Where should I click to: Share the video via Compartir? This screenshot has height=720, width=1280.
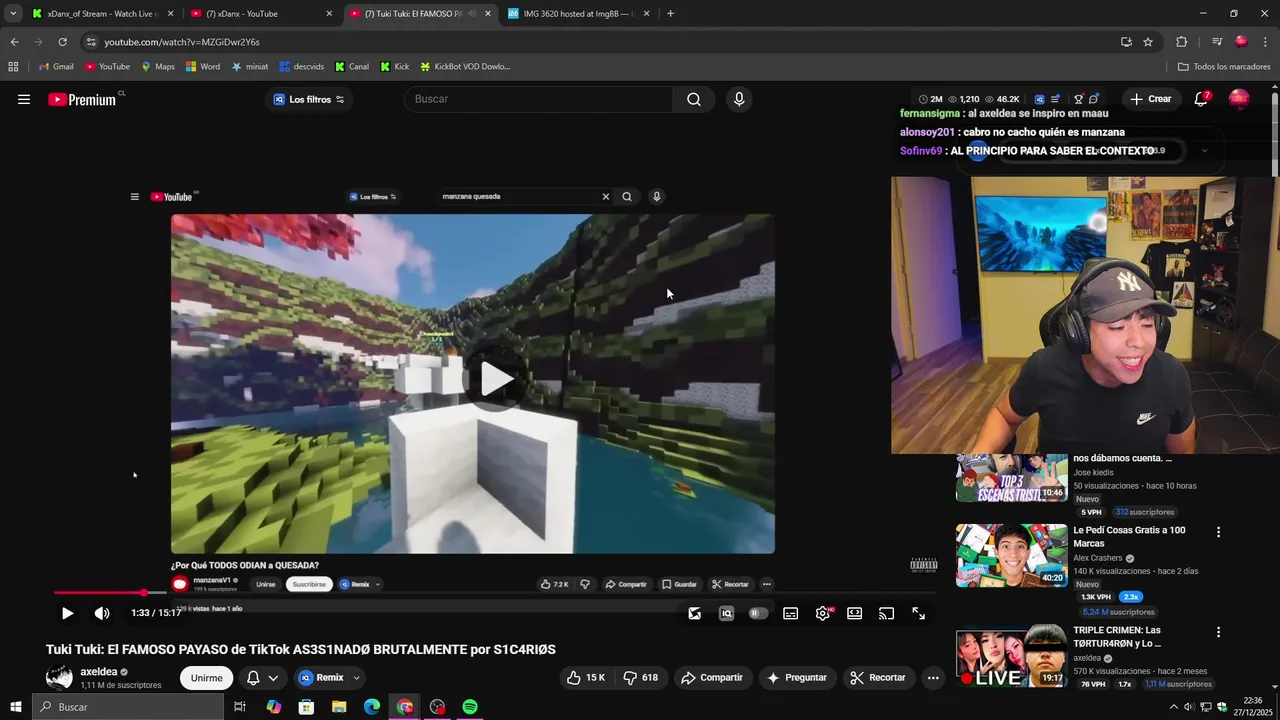click(x=712, y=677)
